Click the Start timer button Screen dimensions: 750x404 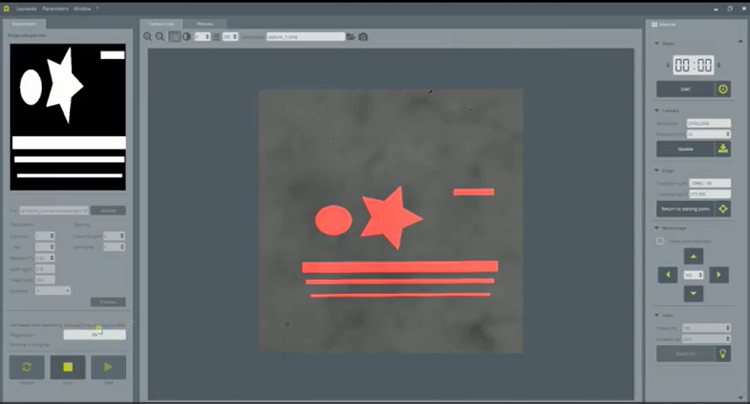(685, 89)
